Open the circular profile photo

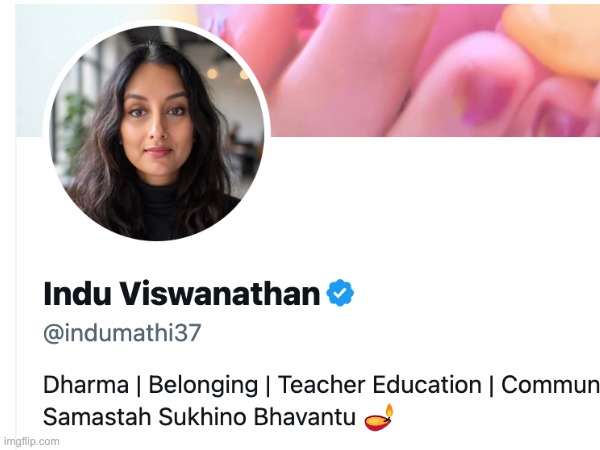[x=157, y=134]
